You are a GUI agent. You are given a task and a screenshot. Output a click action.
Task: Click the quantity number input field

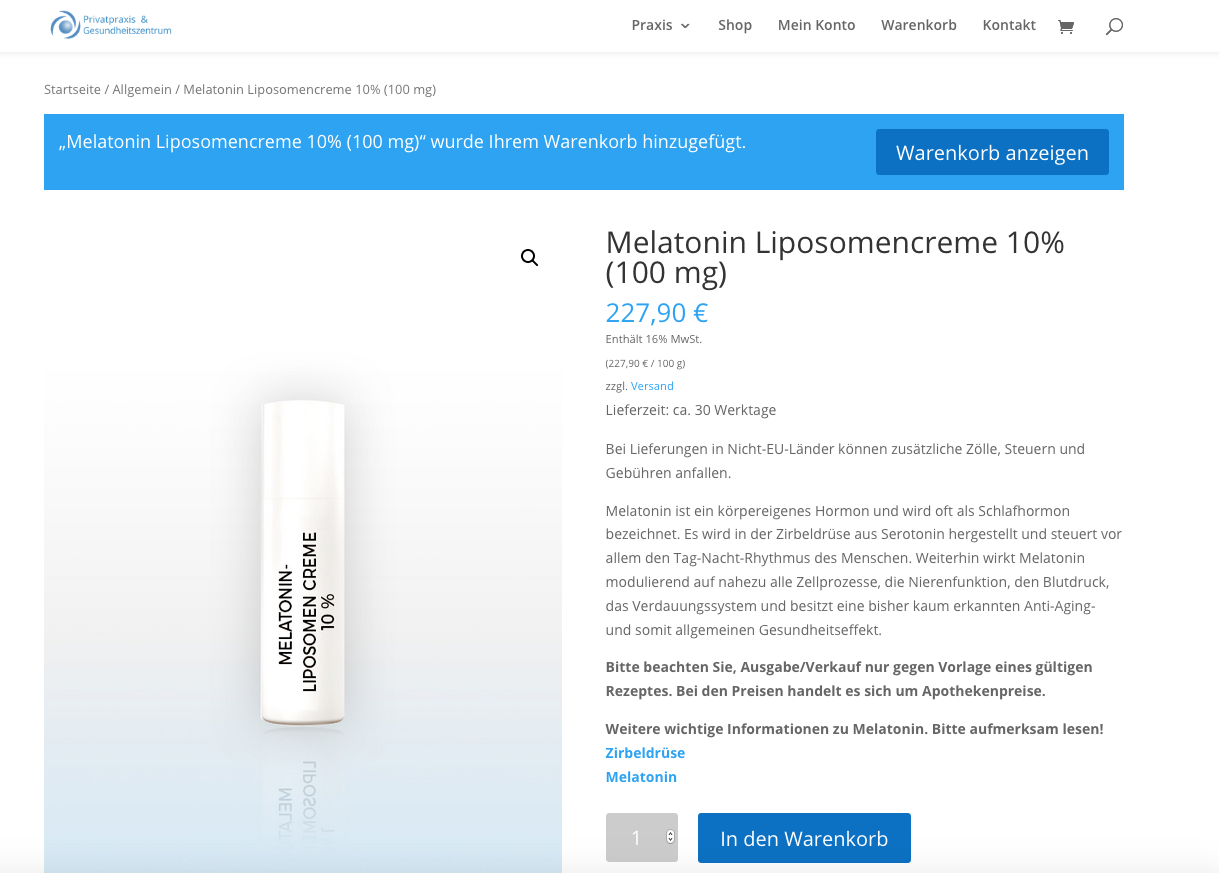[635, 838]
